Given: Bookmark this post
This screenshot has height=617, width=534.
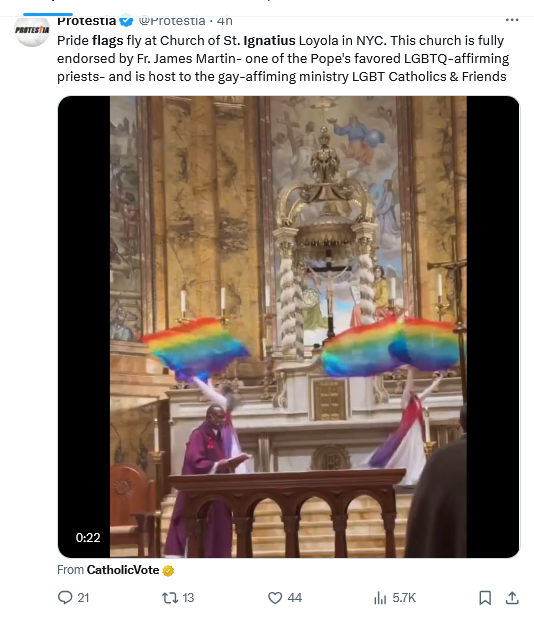Looking at the screenshot, I should (485, 598).
